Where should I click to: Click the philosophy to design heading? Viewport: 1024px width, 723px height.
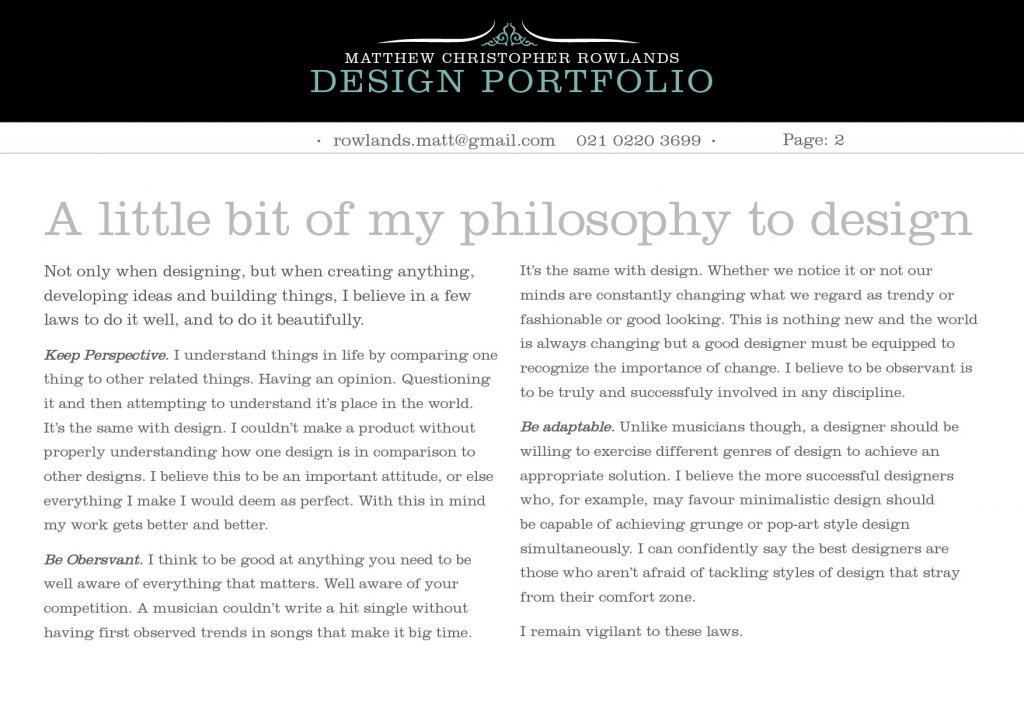508,220
